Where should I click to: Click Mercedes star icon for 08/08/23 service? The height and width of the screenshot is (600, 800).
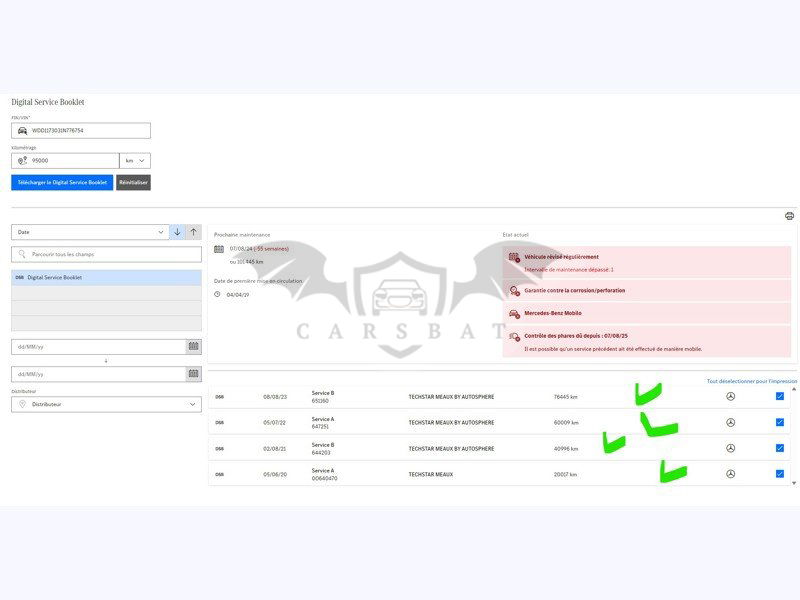pyautogui.click(x=730, y=397)
